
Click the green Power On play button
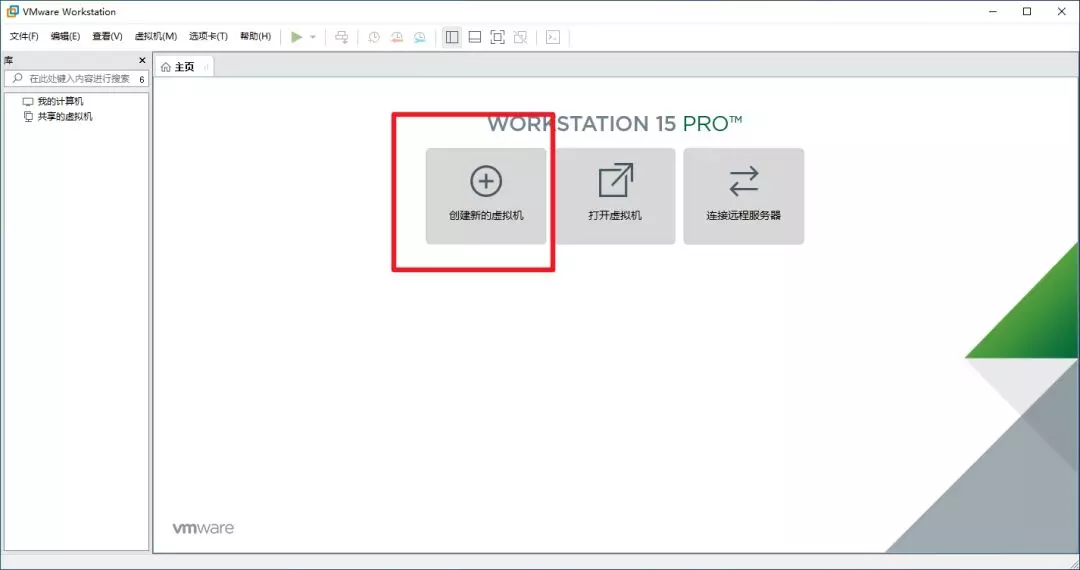[296, 37]
